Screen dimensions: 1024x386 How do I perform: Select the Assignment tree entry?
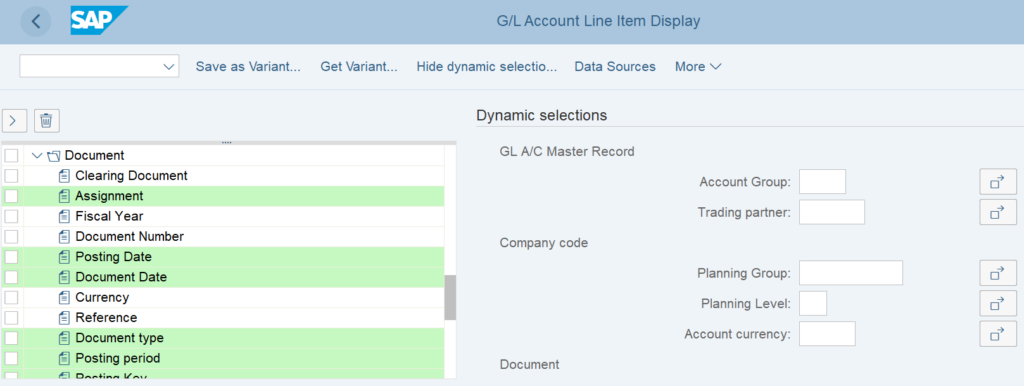pyautogui.click(x=109, y=196)
